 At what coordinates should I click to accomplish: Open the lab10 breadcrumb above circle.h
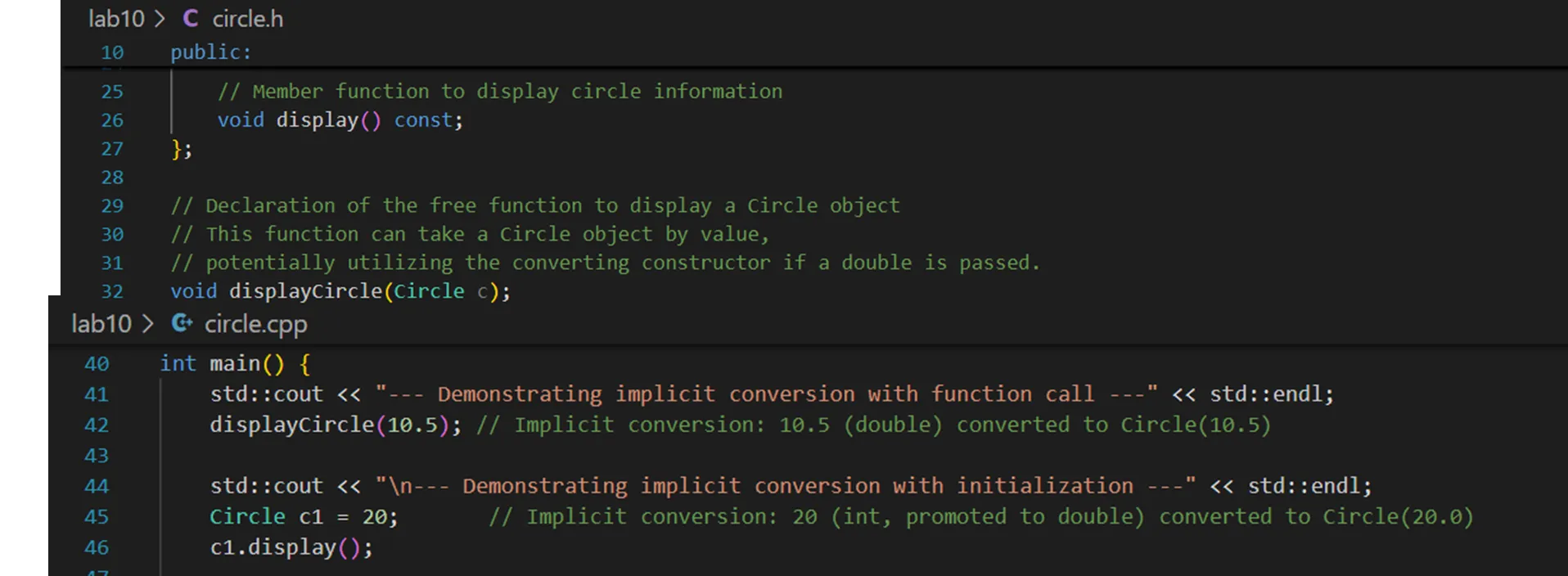(x=116, y=19)
